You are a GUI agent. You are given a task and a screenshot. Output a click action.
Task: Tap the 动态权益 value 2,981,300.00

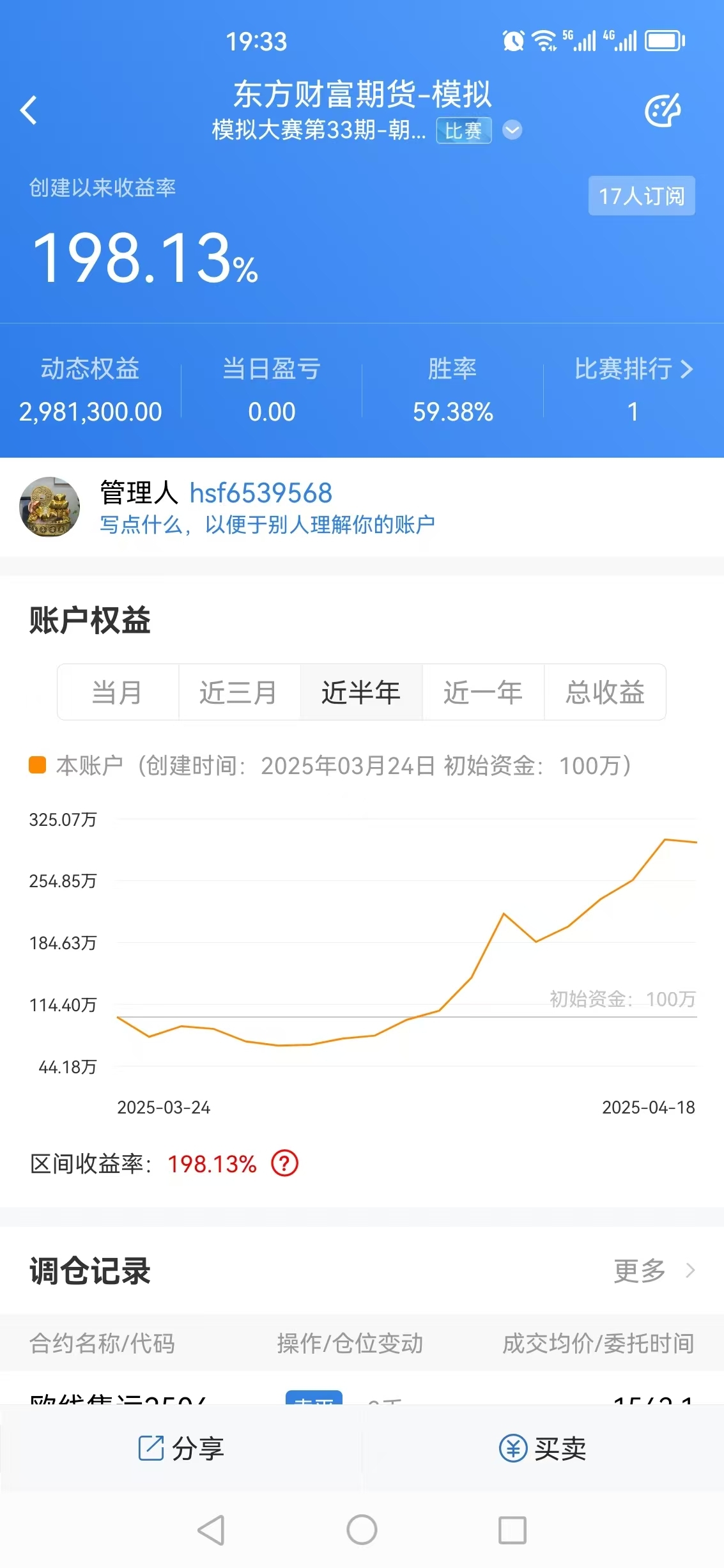[91, 412]
